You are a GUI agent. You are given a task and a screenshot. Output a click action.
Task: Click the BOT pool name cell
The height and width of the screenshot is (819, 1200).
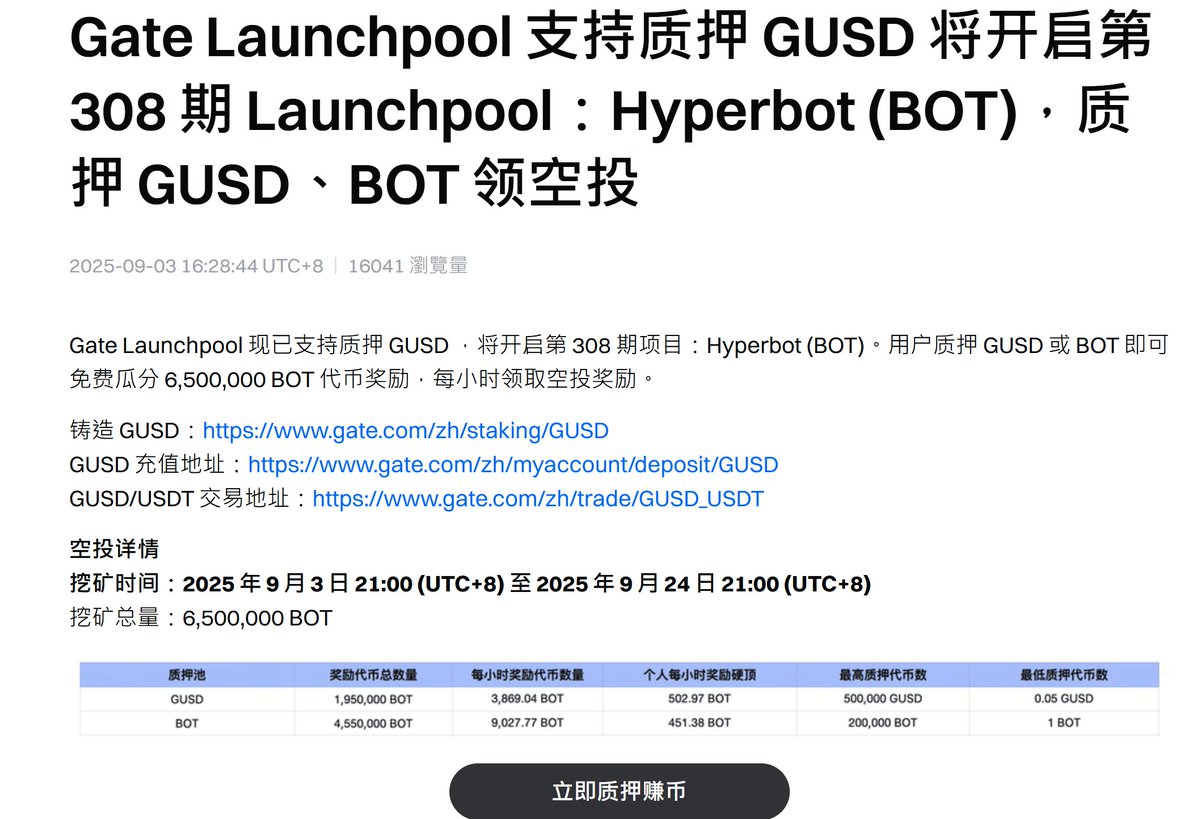187,723
